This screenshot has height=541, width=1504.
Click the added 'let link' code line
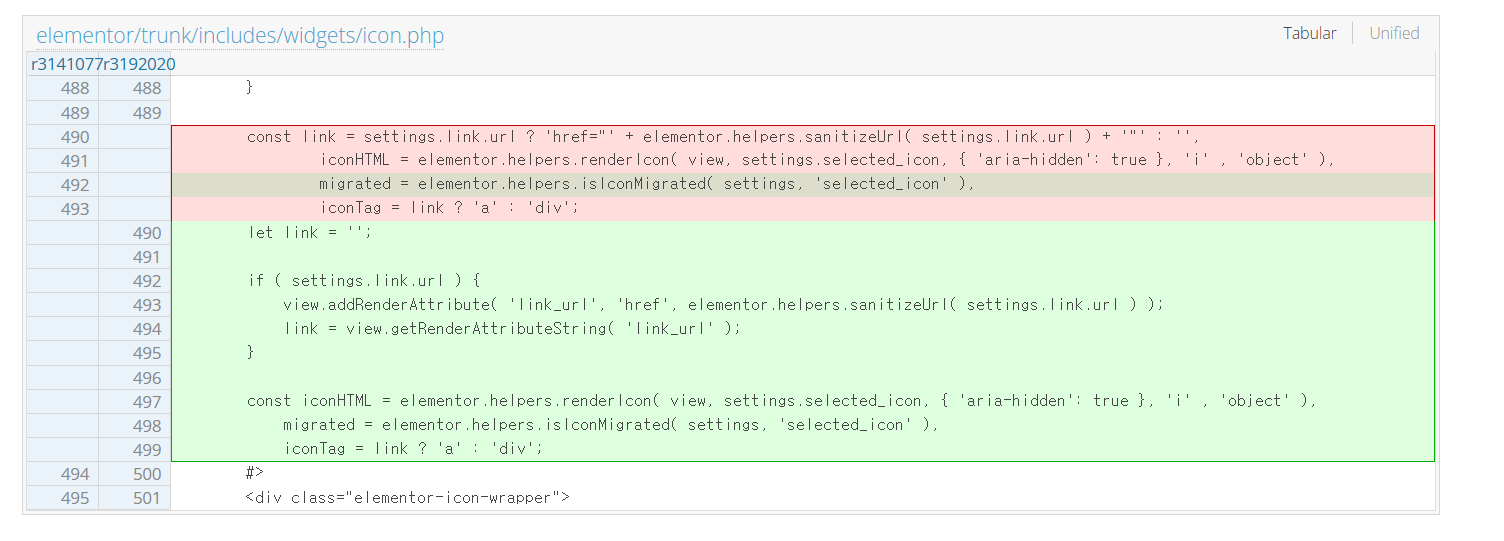(803, 233)
